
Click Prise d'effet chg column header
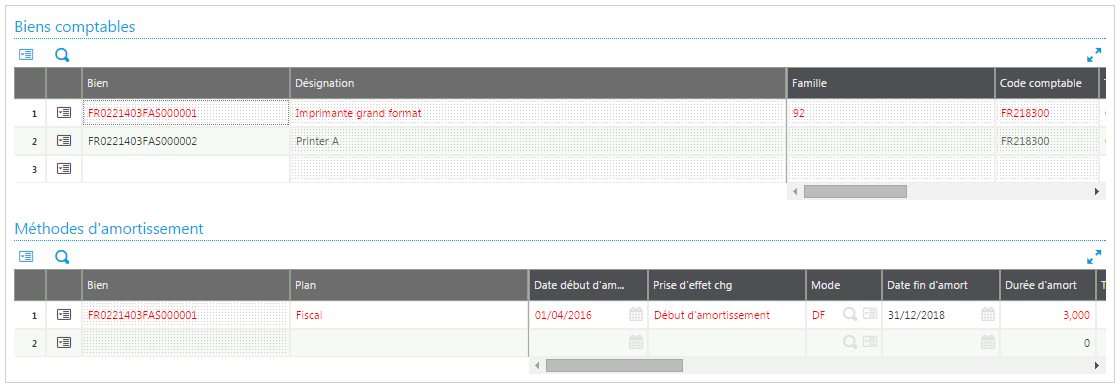tap(726, 285)
